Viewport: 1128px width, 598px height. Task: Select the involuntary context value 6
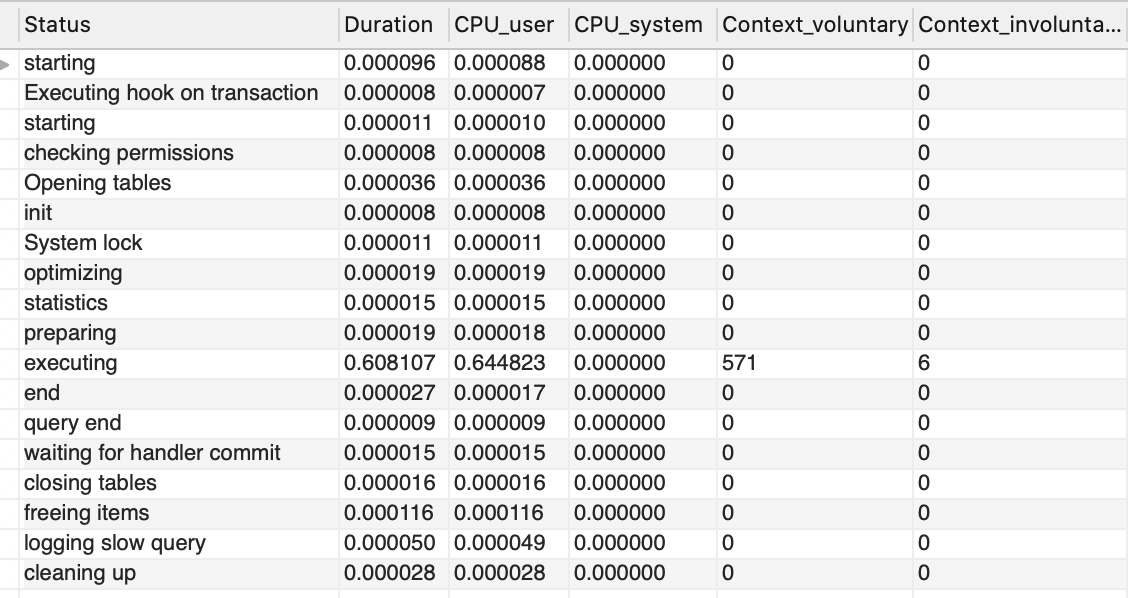coord(924,363)
